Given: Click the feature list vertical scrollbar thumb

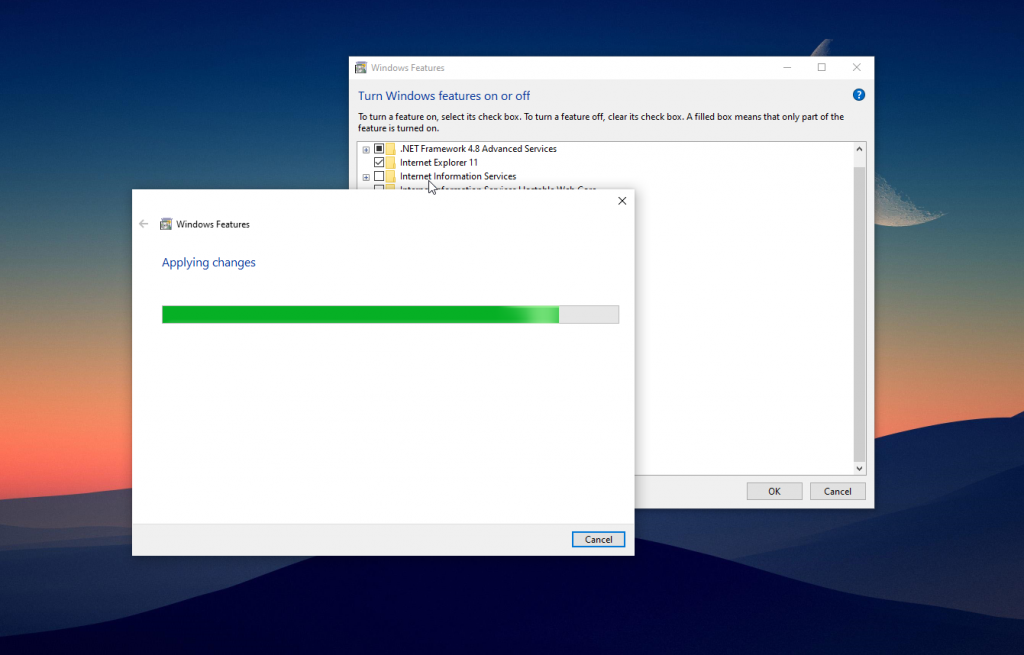Looking at the screenshot, I should coord(859,313).
